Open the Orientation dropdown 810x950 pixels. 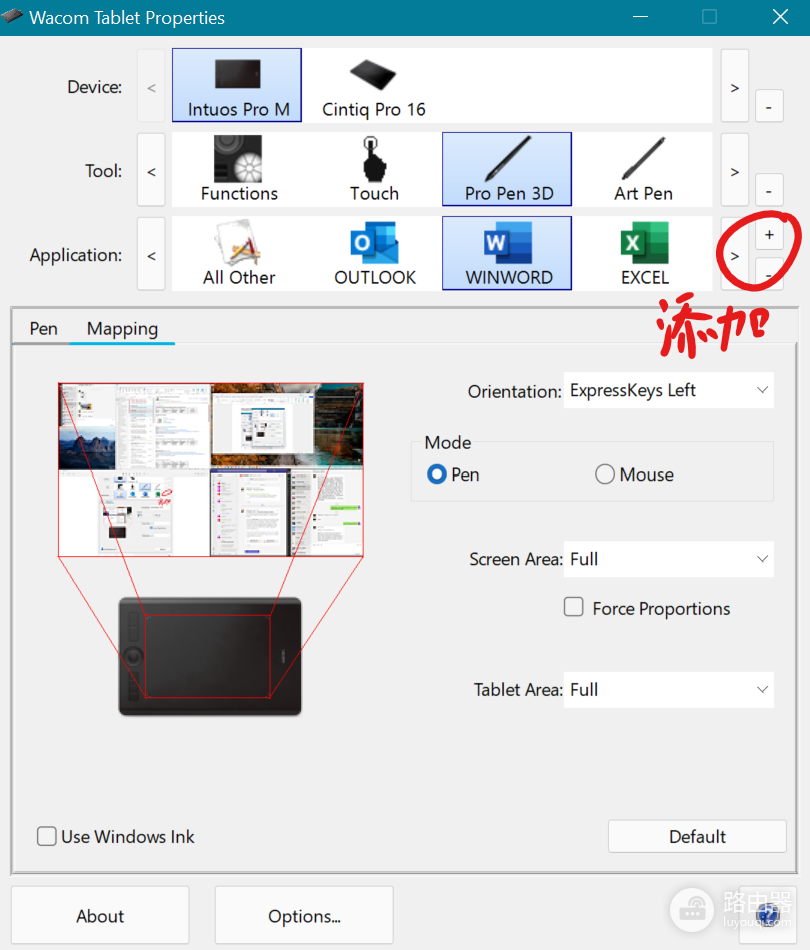point(668,390)
